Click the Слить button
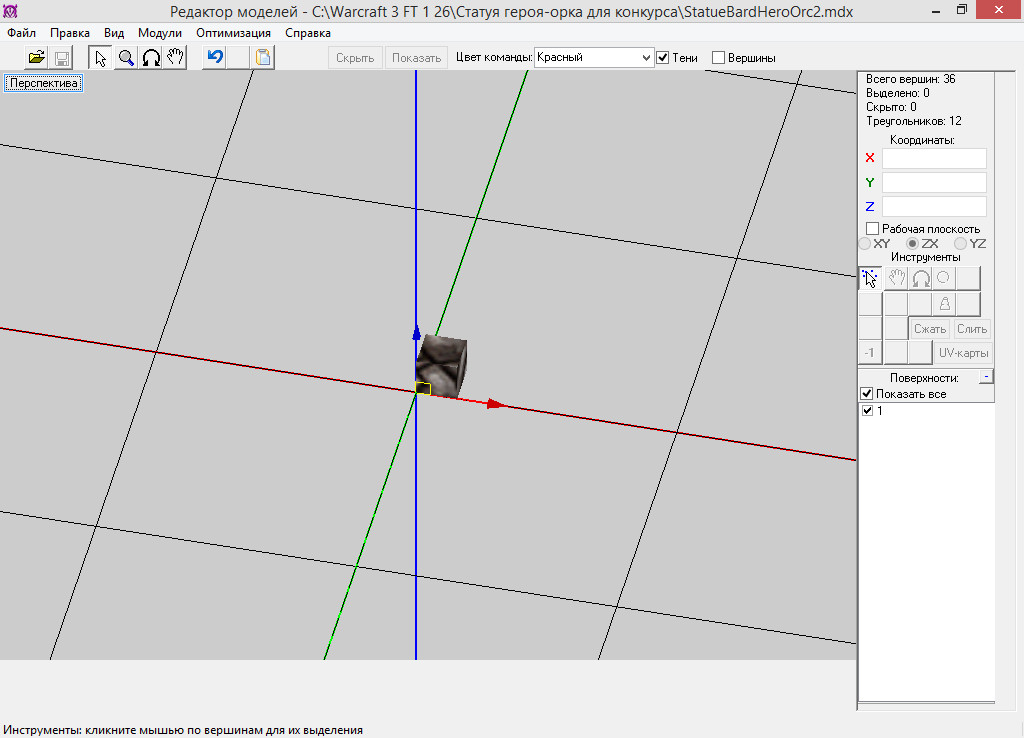Screen dimensions: 1024x738 tap(972, 329)
